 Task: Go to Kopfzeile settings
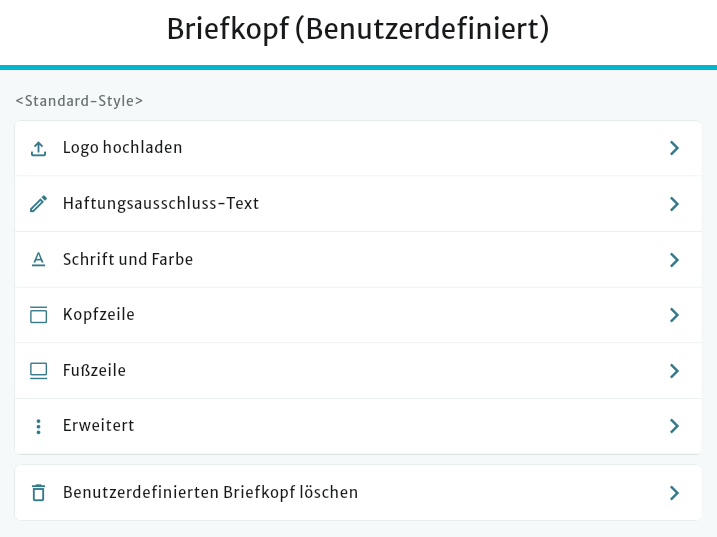[x=99, y=315]
